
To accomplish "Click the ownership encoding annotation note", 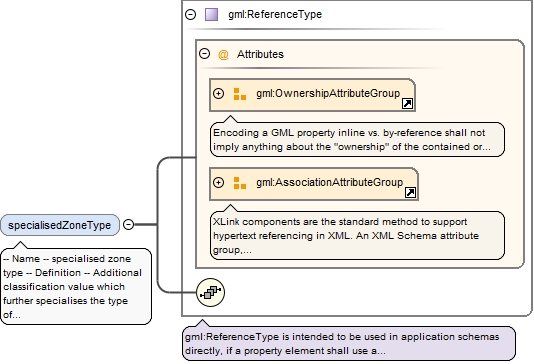I will coord(357,140).
